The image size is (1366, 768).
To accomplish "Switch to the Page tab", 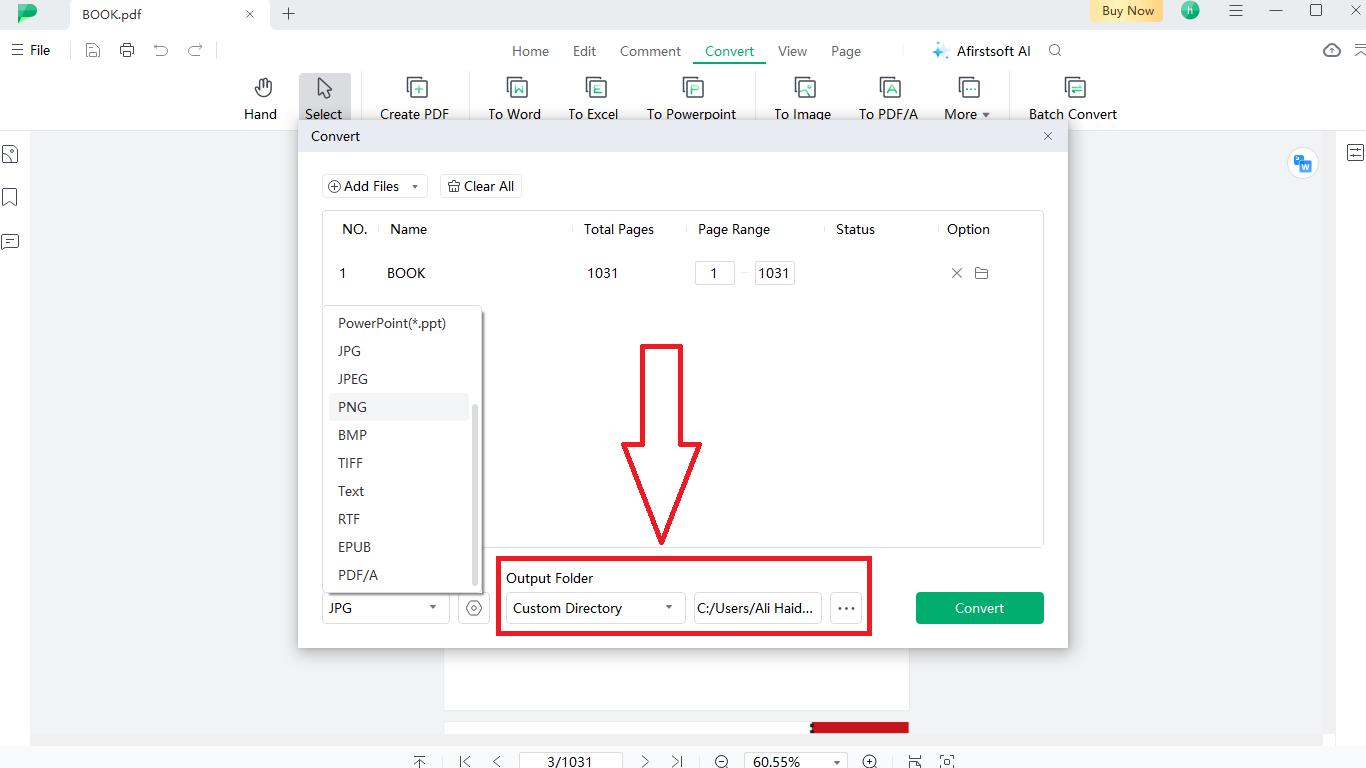I will click(x=846, y=51).
